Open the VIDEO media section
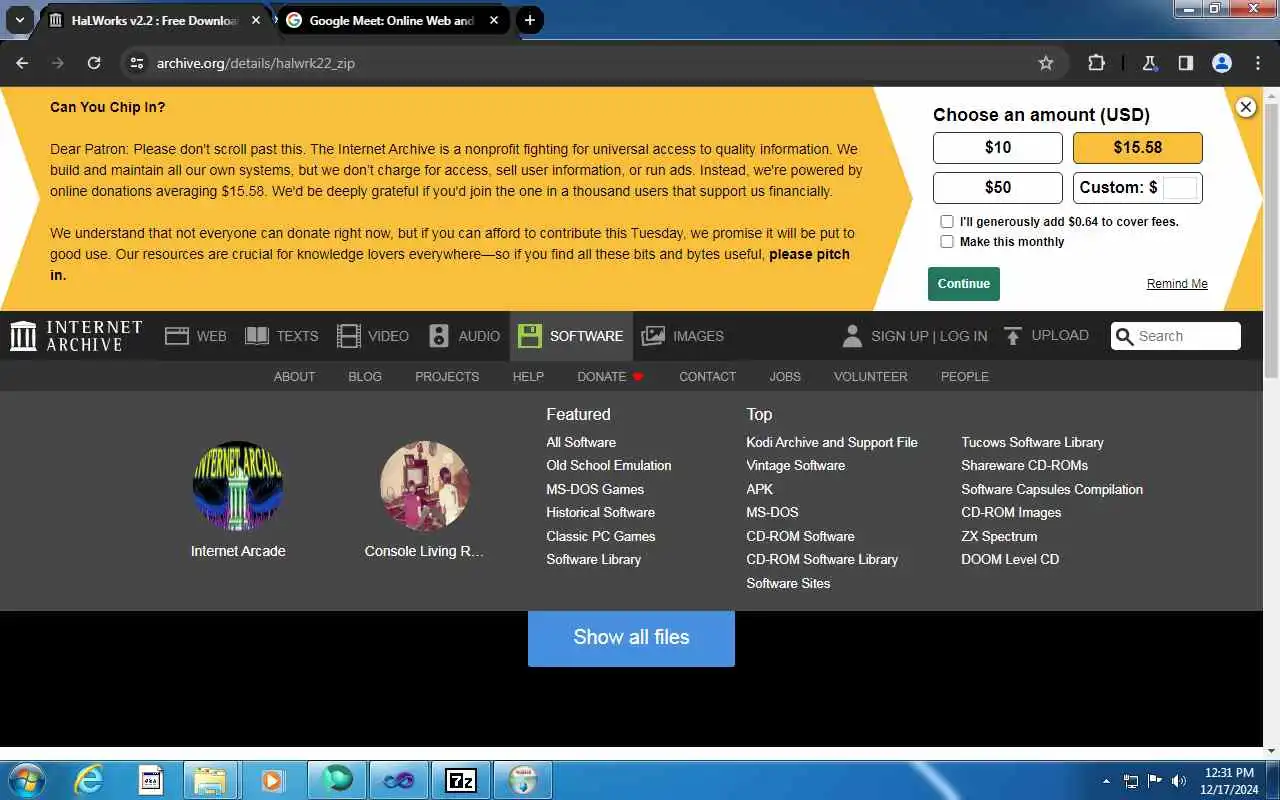This screenshot has width=1280, height=800. [372, 336]
